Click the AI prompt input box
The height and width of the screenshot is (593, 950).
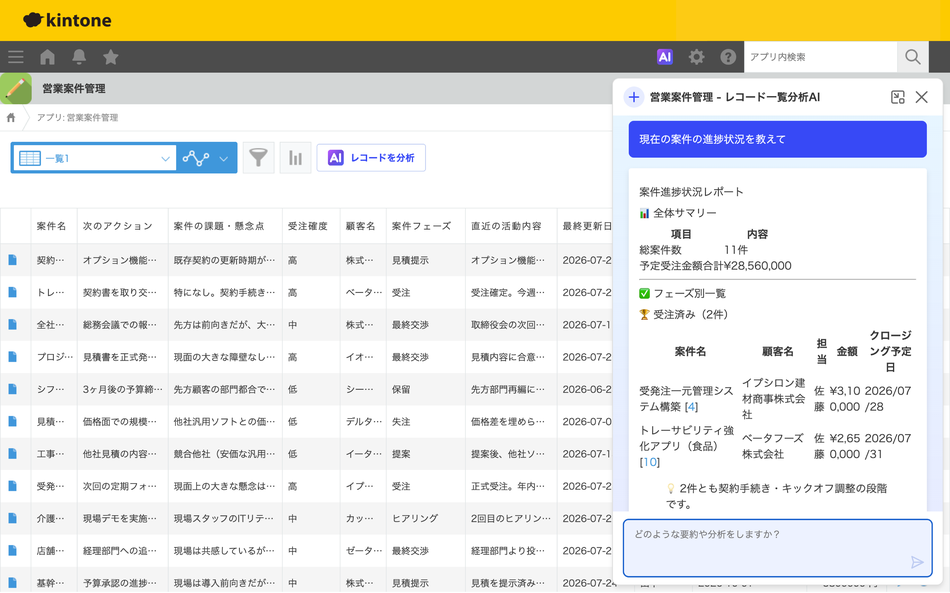coord(777,548)
